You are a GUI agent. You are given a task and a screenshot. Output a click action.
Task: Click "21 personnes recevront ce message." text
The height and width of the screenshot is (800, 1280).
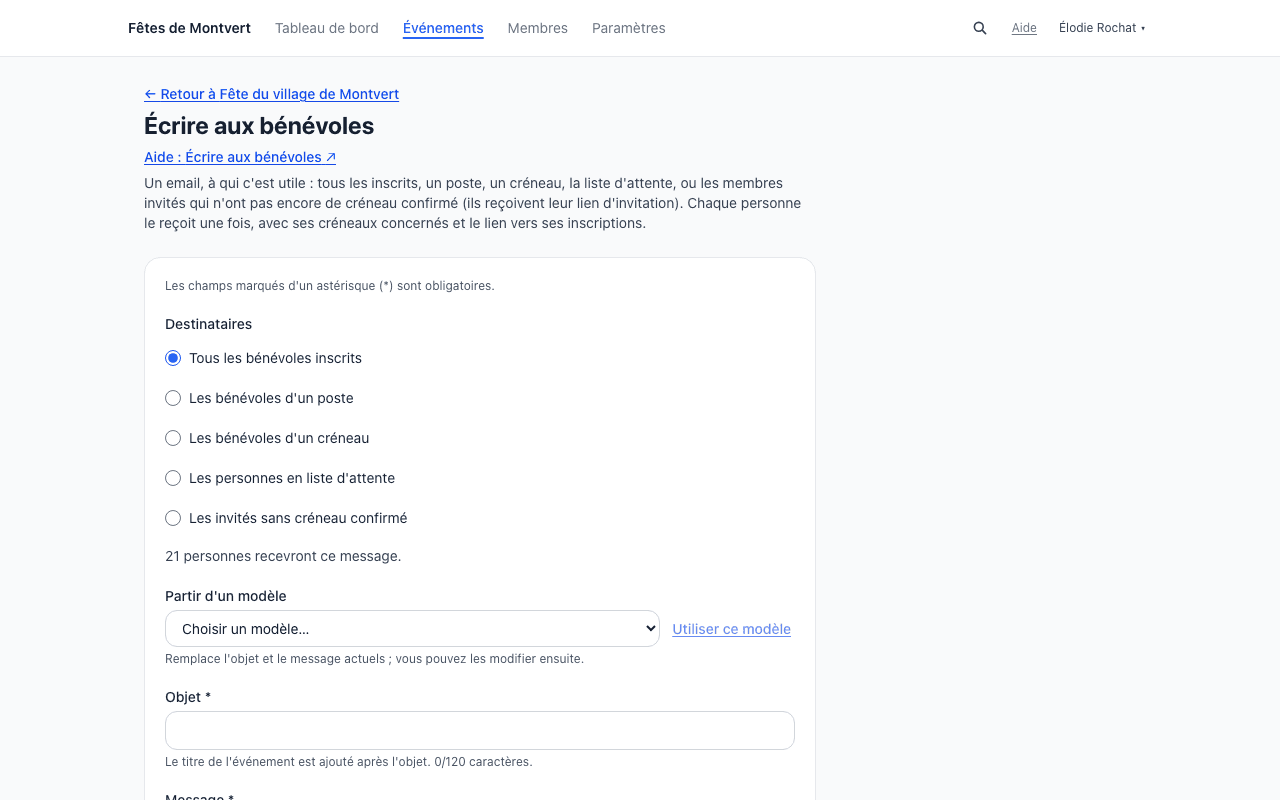tap(283, 556)
